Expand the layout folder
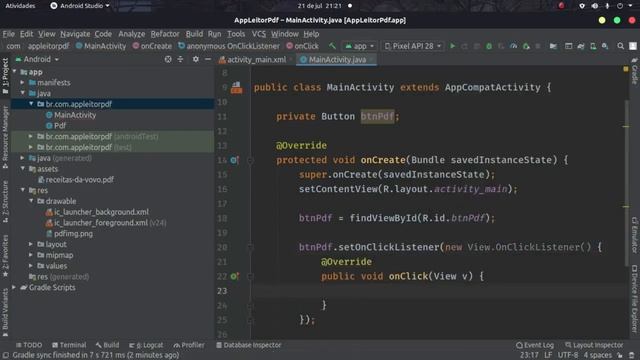Image resolution: width=640 pixels, height=360 pixels. 31,244
